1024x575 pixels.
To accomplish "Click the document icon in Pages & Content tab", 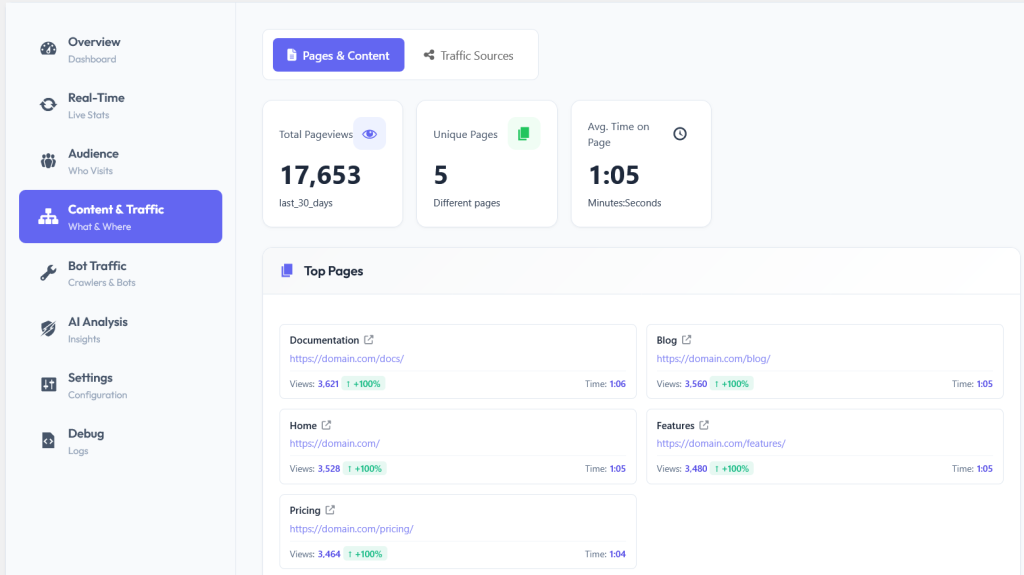I will pos(292,56).
